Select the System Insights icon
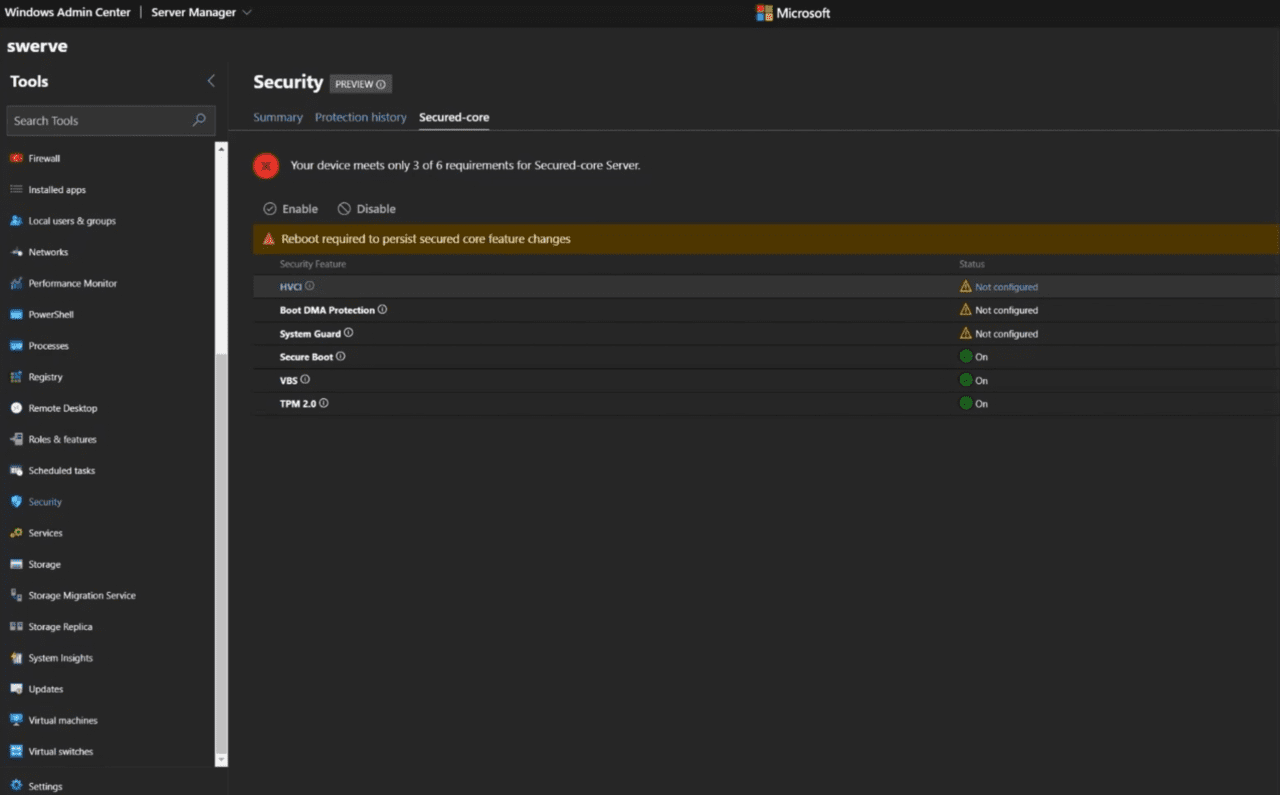This screenshot has width=1280, height=795. pos(16,658)
